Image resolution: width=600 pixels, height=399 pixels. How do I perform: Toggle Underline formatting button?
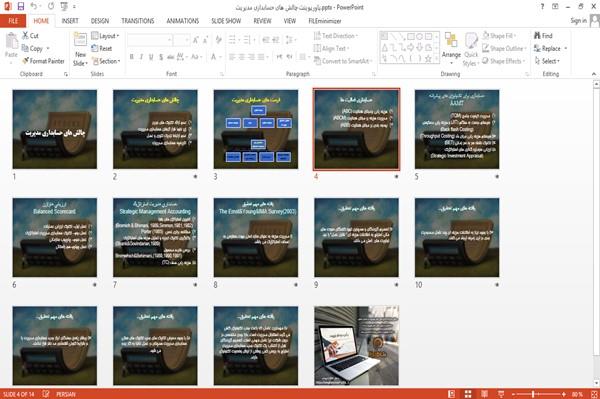[151, 57]
